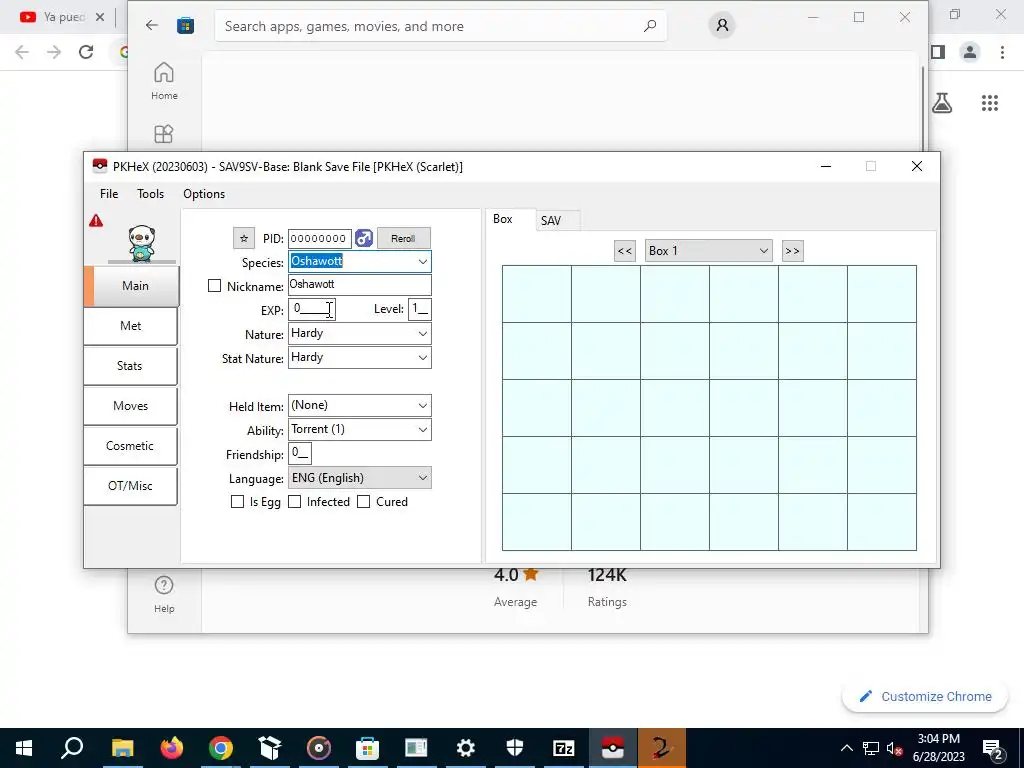Check the Cured checkbox

point(364,502)
